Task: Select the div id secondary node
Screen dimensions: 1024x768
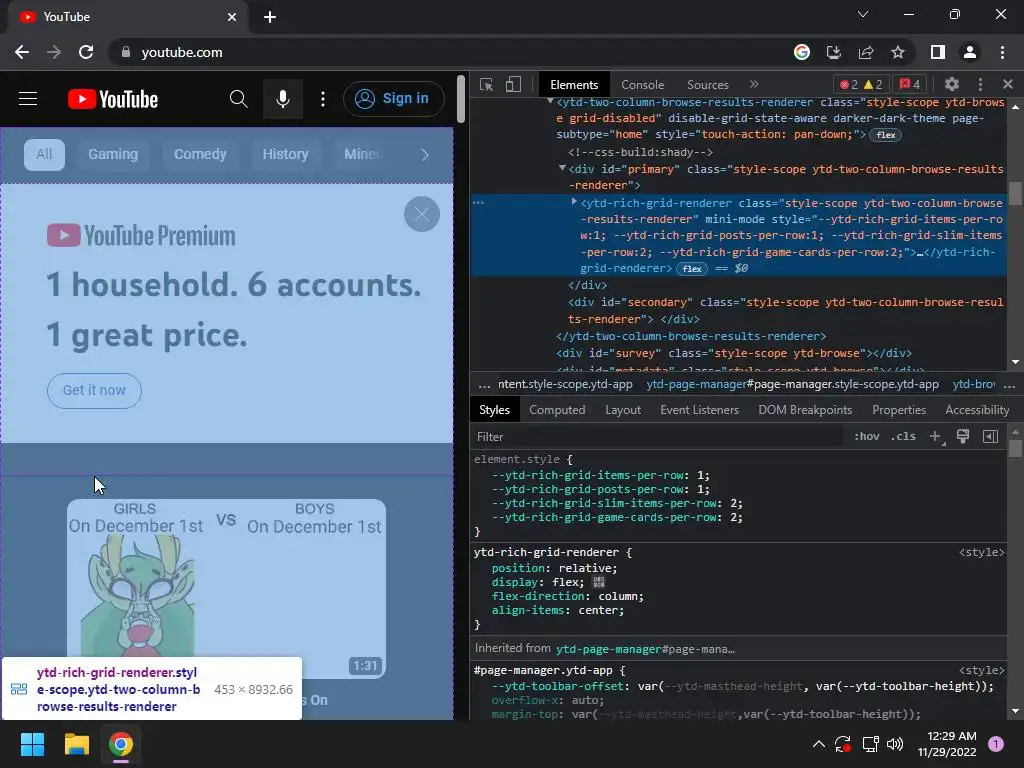Action: (786, 311)
